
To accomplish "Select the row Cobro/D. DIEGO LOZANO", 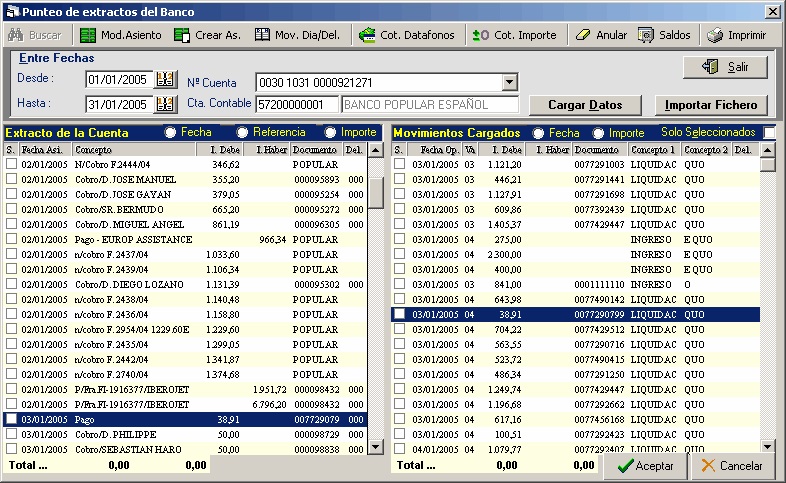I will (185, 284).
